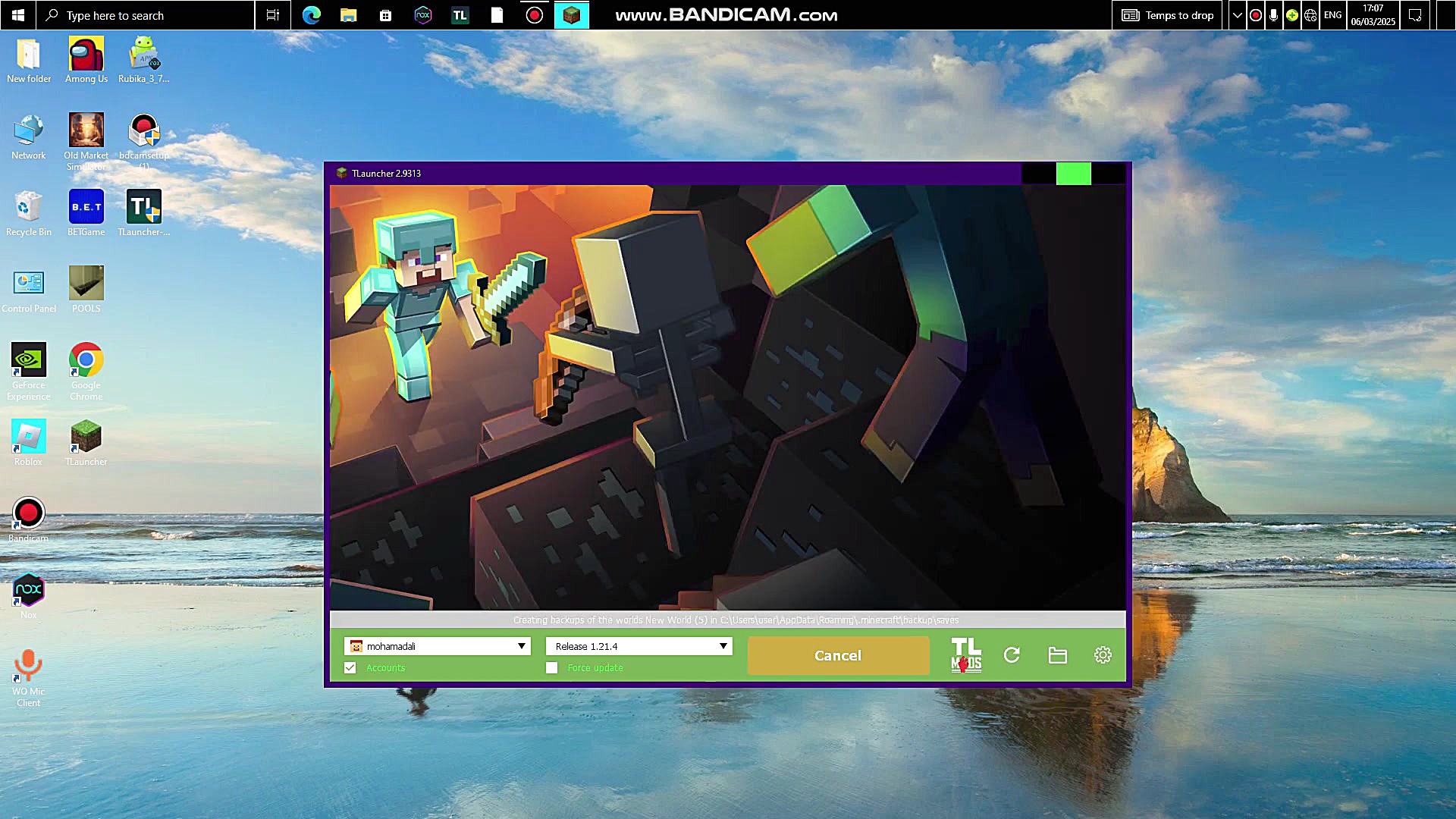This screenshot has height=819, width=1456.
Task: Open the Windows Start menu
Action: tap(17, 15)
